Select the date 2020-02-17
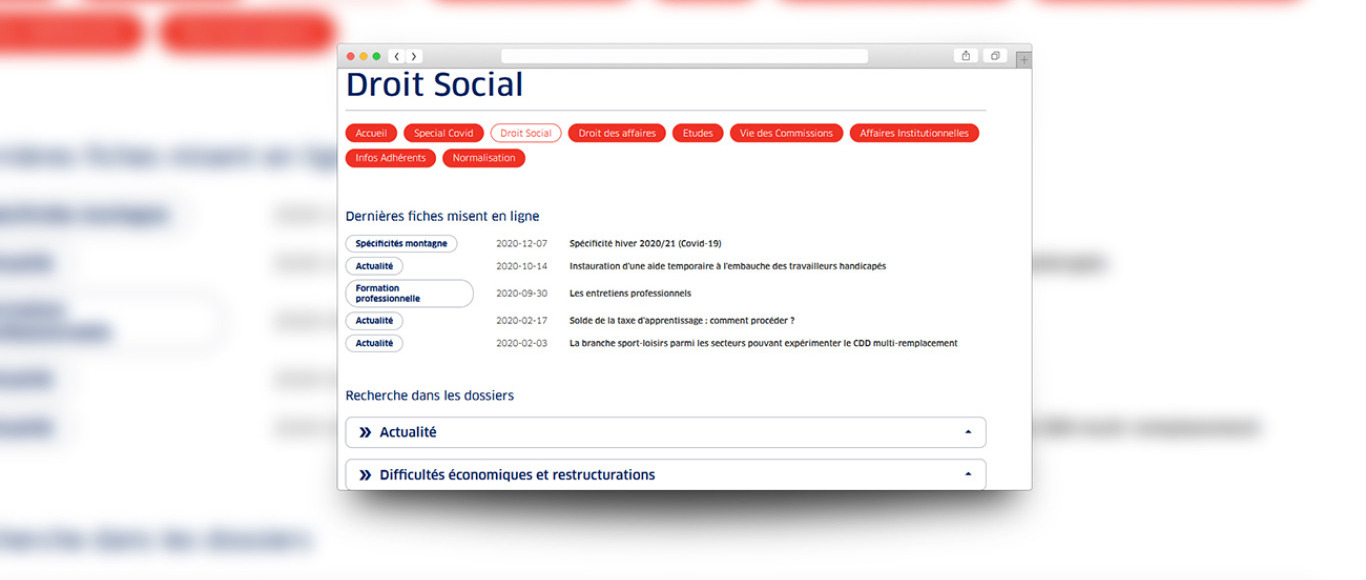This screenshot has height=580, width=1366. 522,321
